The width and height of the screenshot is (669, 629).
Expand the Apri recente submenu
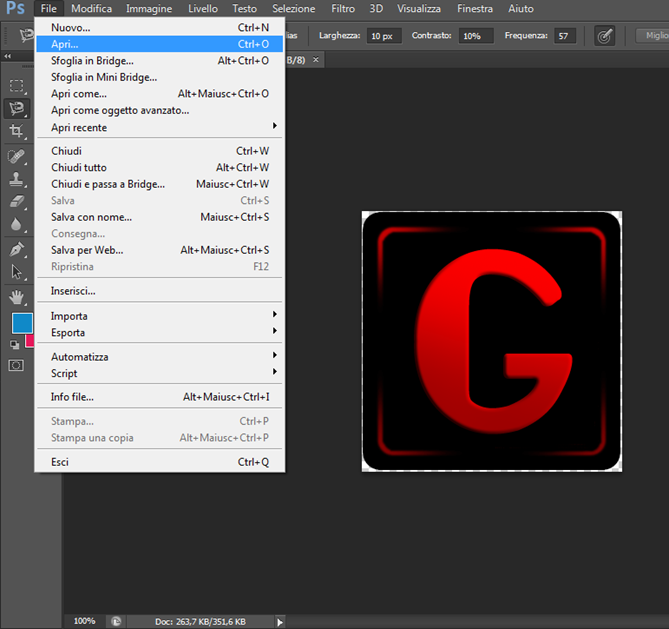(159, 127)
